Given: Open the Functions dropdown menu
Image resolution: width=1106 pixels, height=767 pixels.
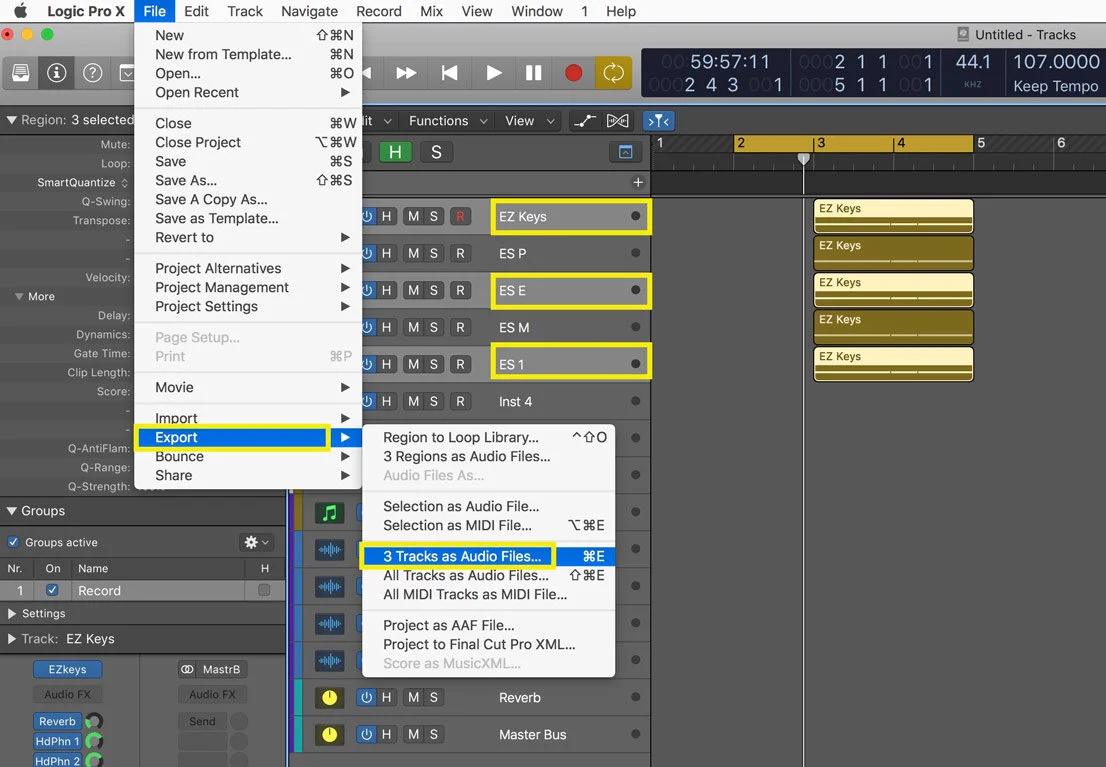Looking at the screenshot, I should [448, 121].
